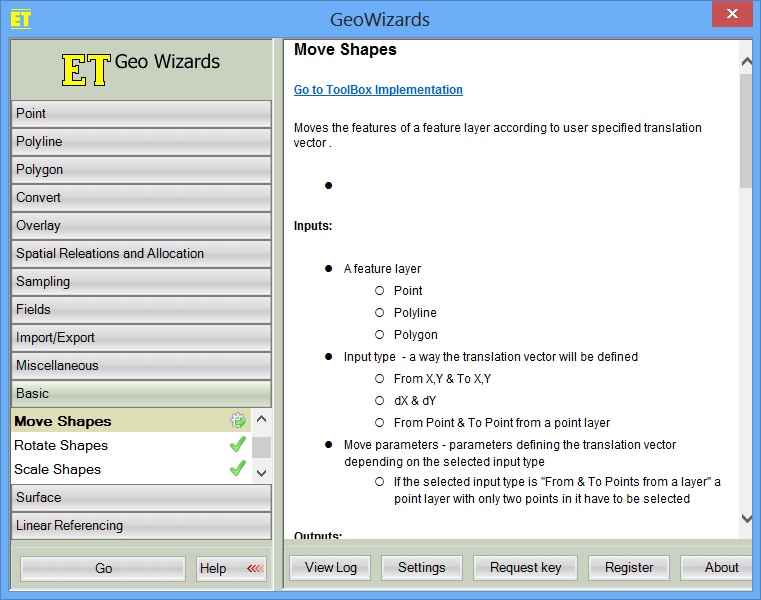Screen dimensions: 761x600
Task: Select Move Shapes in the function list
Action: tap(131, 420)
